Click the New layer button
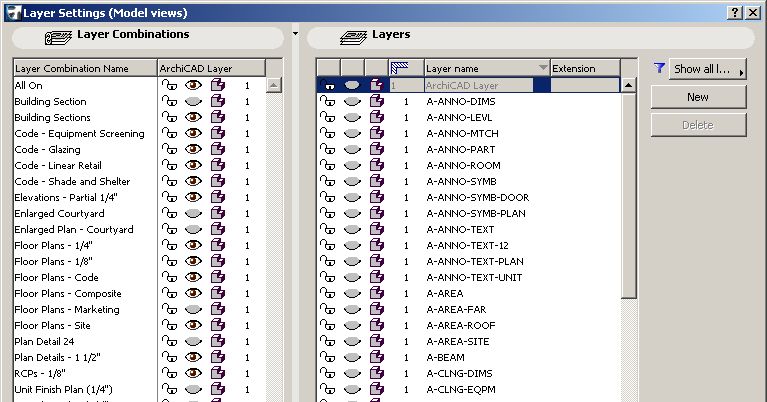 pyautogui.click(x=698, y=97)
